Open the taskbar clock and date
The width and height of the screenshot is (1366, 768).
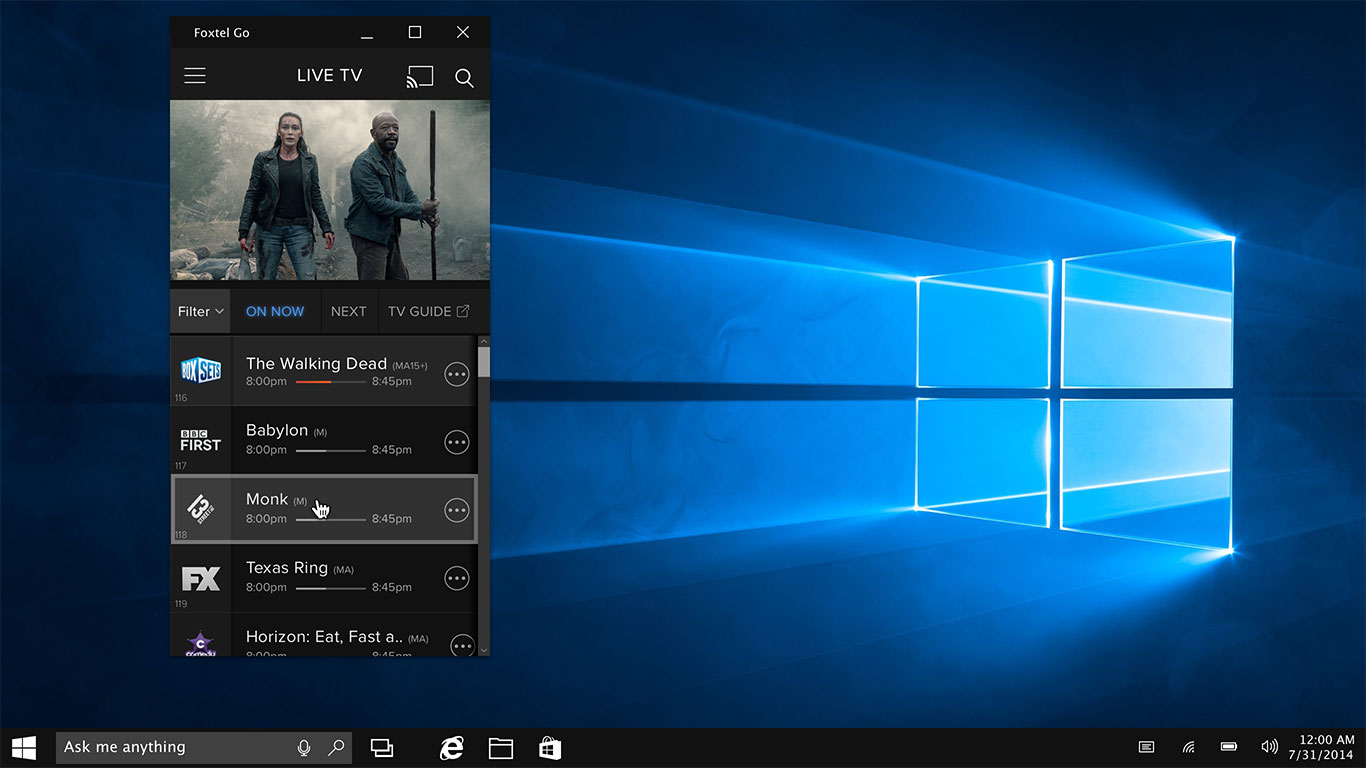click(x=1321, y=747)
